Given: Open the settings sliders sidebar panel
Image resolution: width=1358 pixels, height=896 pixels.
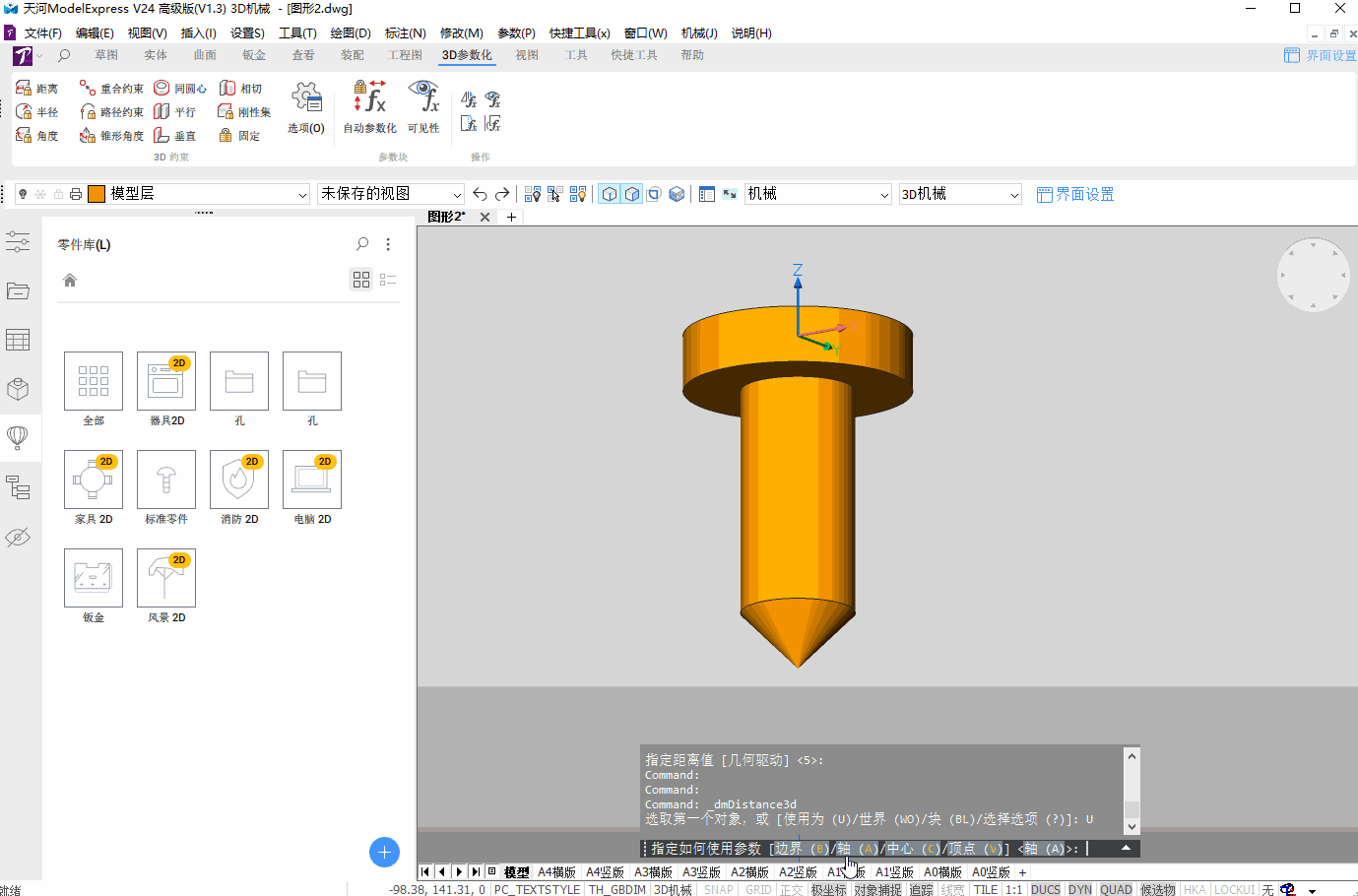Looking at the screenshot, I should pyautogui.click(x=18, y=241).
